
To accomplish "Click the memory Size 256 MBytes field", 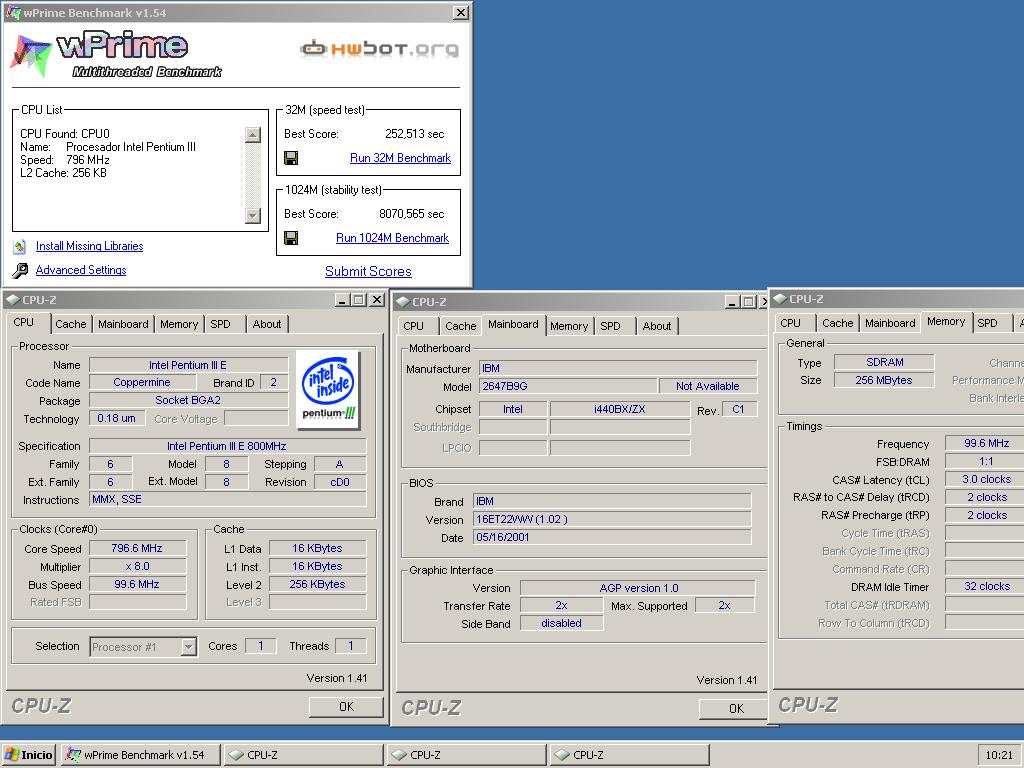I will [884, 380].
